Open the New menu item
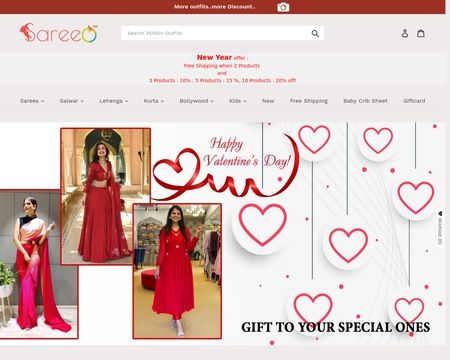Screen dimensions: 450x360 click(x=268, y=101)
